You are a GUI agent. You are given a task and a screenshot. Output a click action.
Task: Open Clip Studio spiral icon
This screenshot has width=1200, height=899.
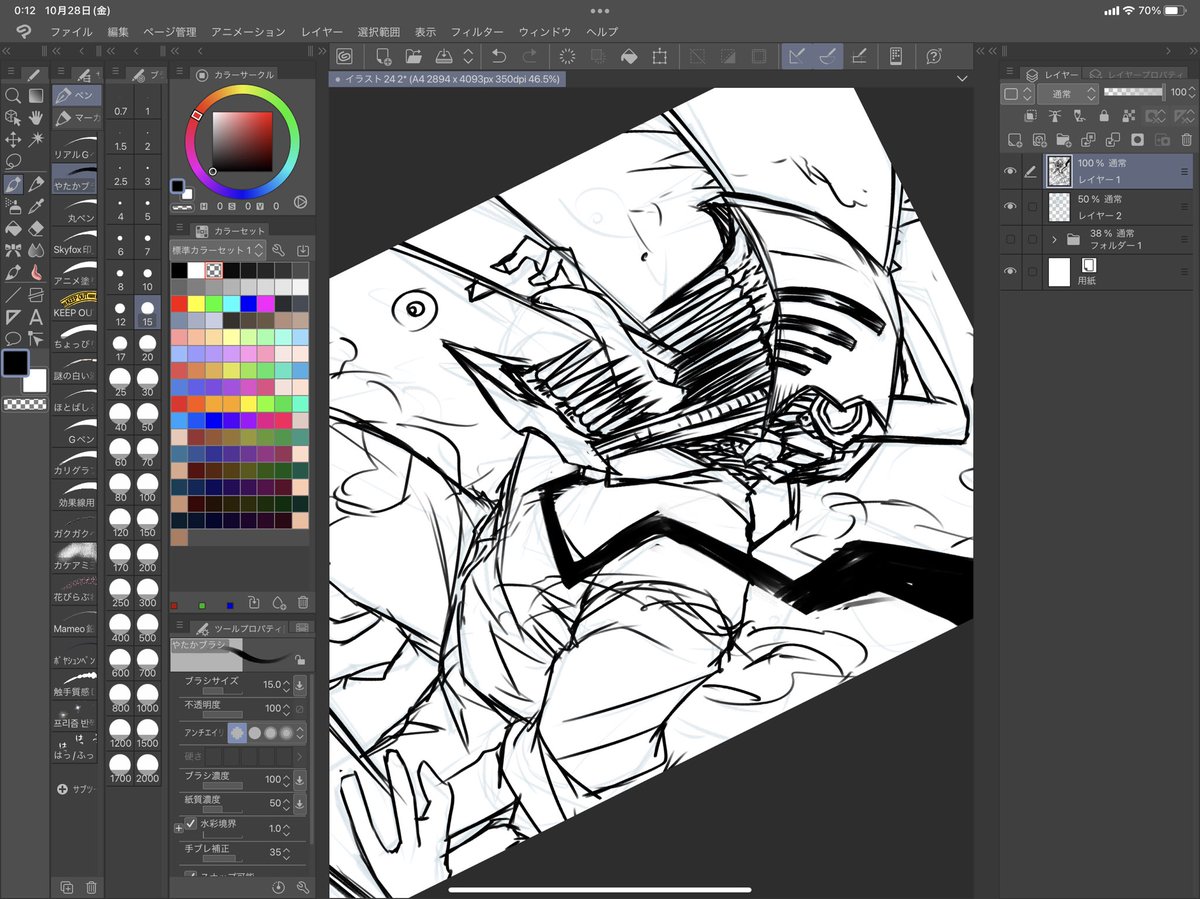tap(344, 57)
